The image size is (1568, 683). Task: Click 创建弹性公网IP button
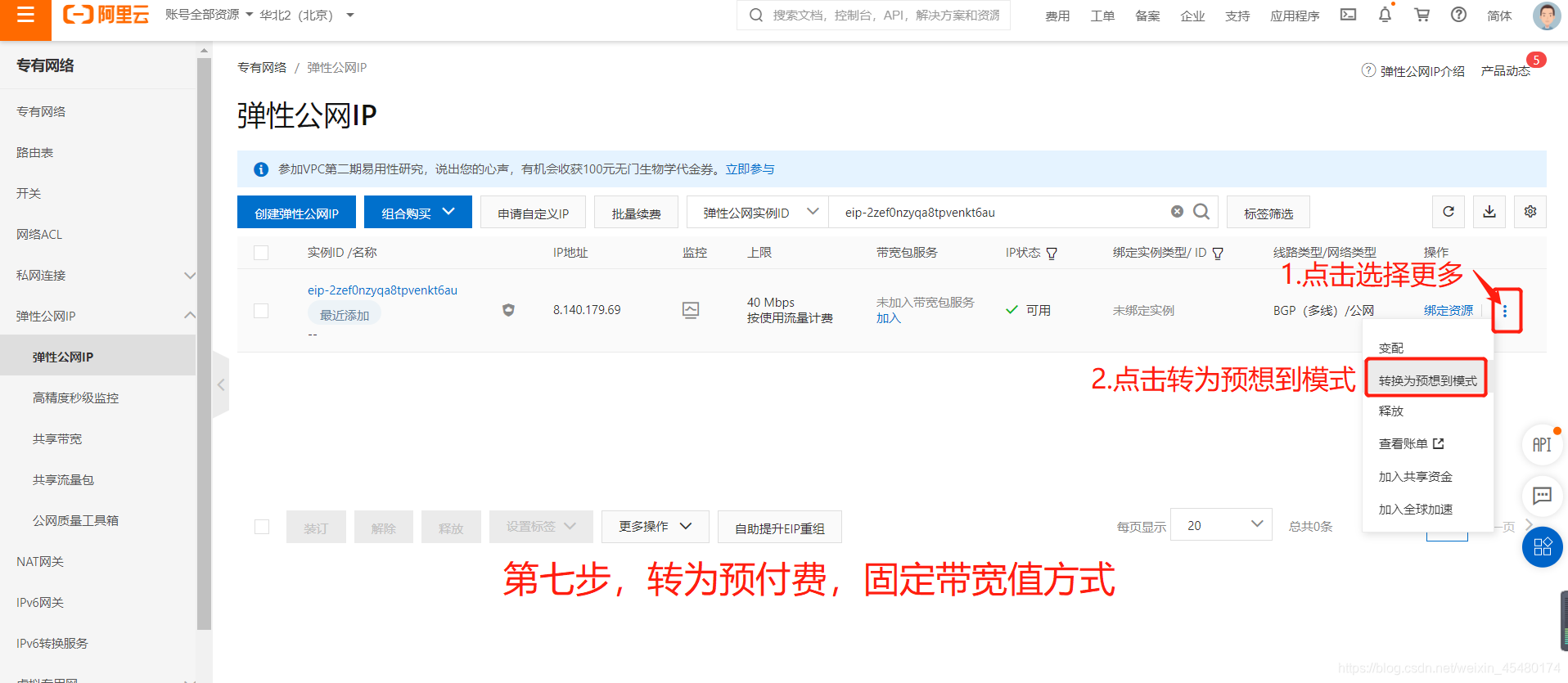click(296, 212)
